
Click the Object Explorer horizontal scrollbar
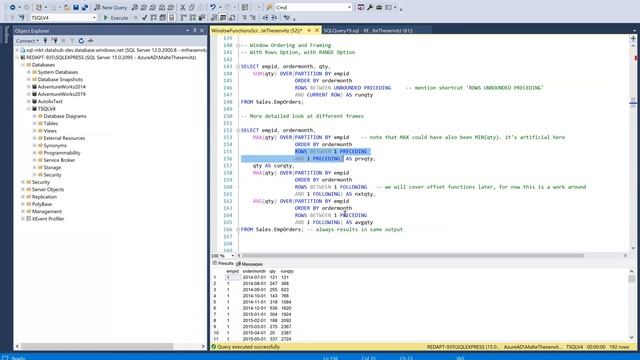coord(97,346)
